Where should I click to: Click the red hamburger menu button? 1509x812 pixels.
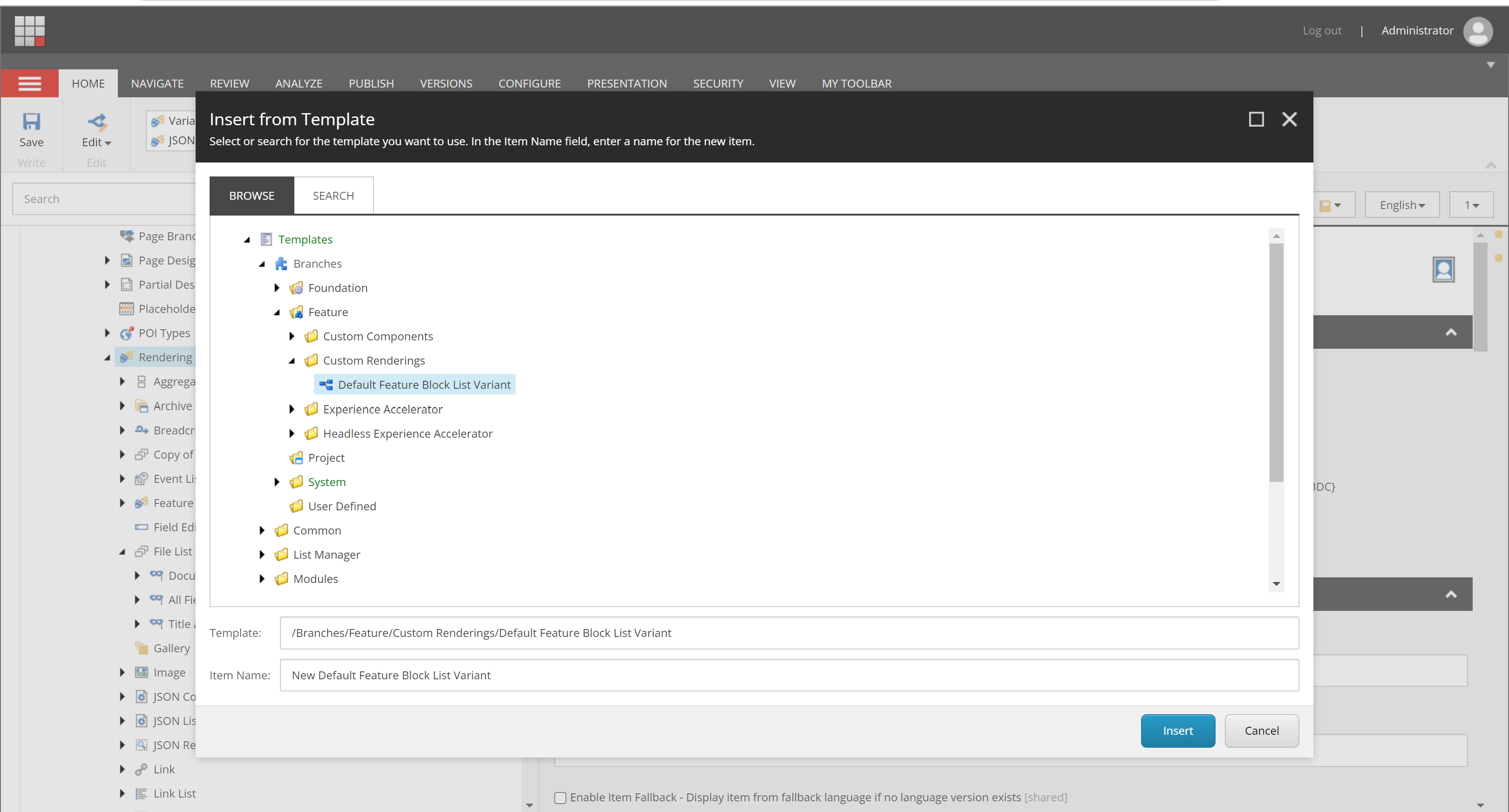(29, 84)
